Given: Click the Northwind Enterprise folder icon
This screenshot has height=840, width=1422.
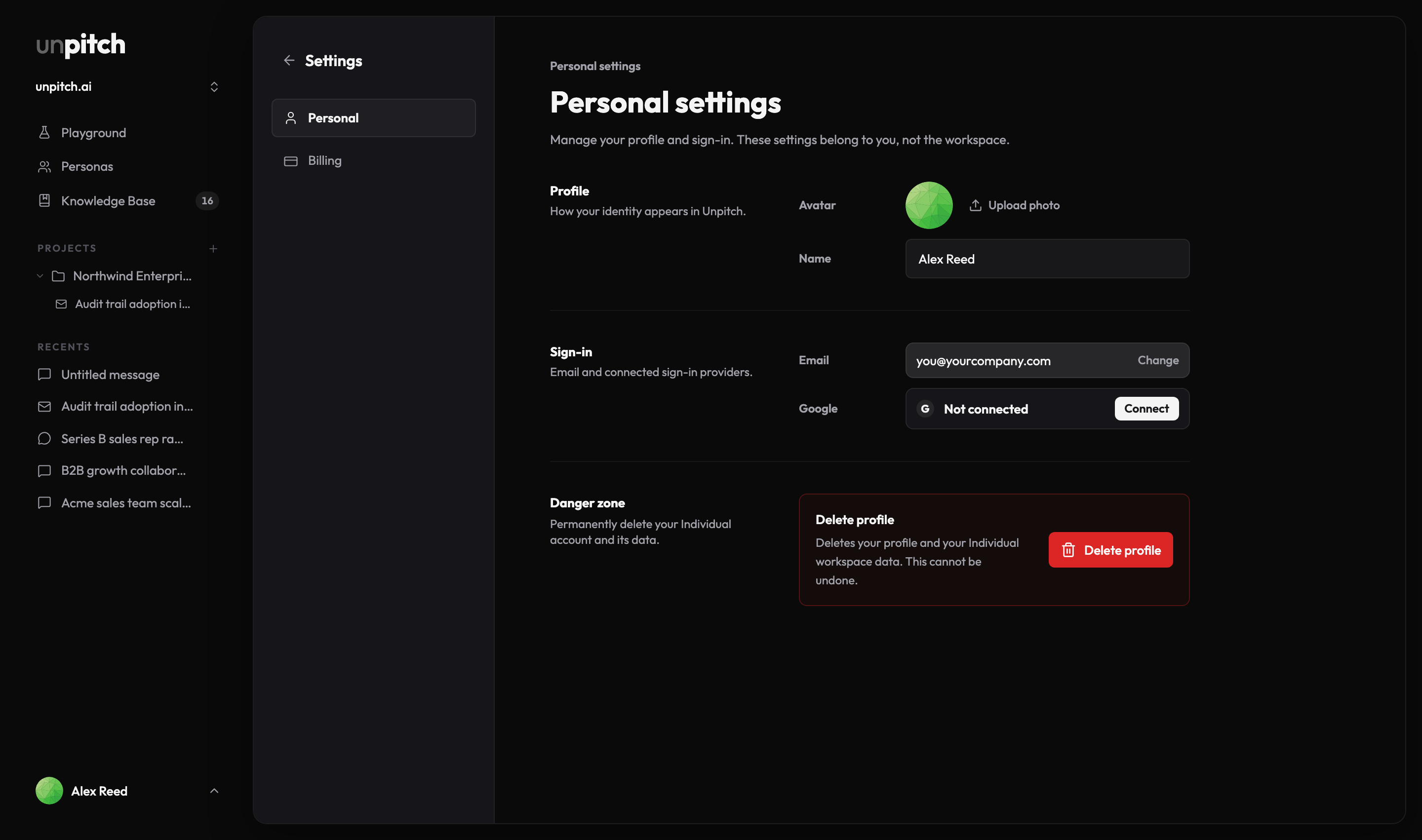Looking at the screenshot, I should click(58, 276).
